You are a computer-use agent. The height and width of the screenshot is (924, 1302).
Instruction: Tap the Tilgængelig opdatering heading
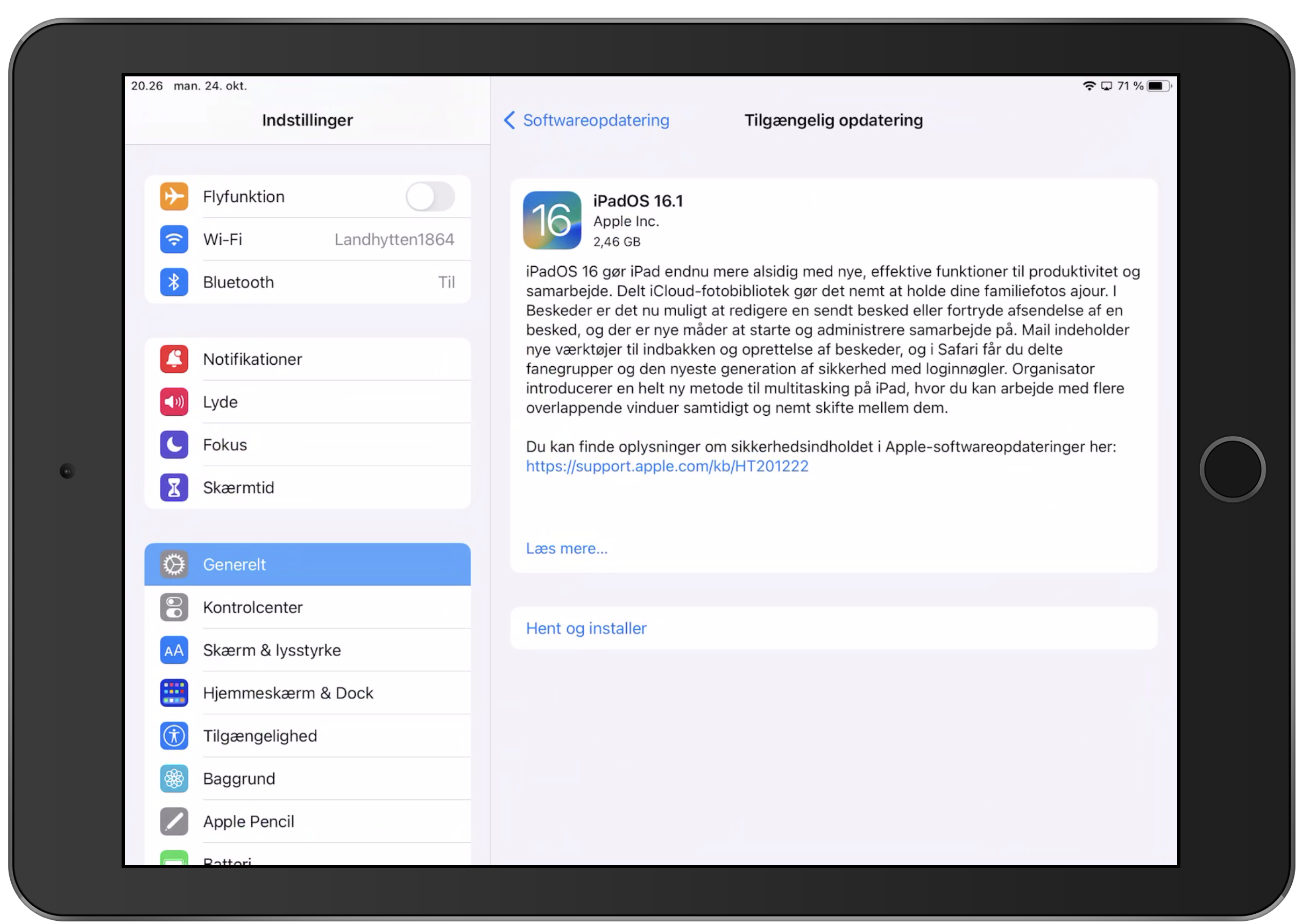(834, 120)
